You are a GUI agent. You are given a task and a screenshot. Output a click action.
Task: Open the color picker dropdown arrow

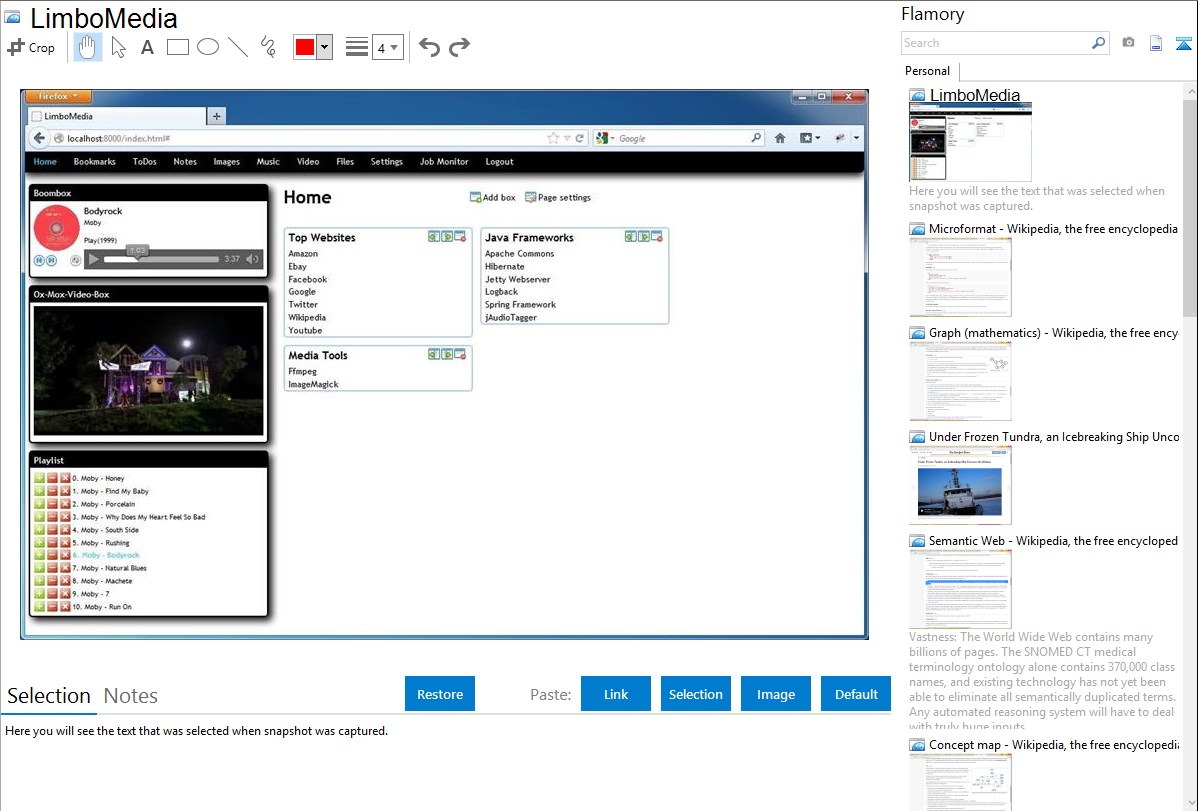324,48
